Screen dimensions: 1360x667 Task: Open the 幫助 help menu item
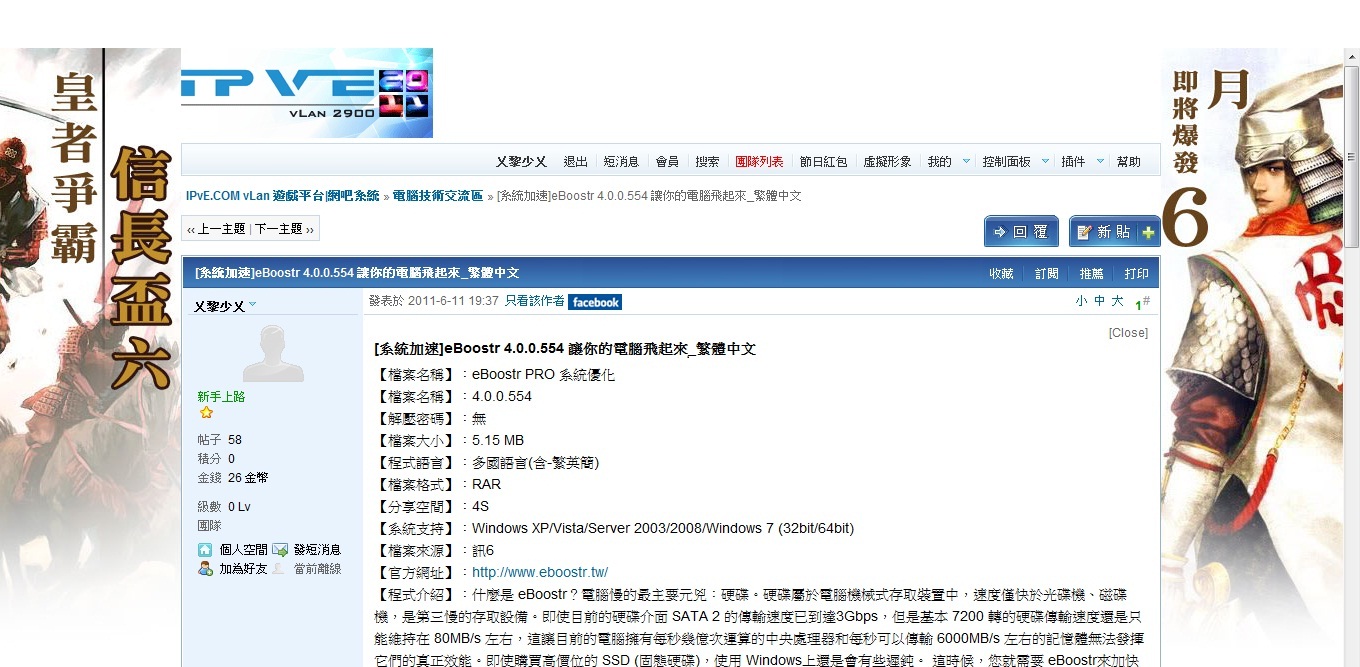1129,161
